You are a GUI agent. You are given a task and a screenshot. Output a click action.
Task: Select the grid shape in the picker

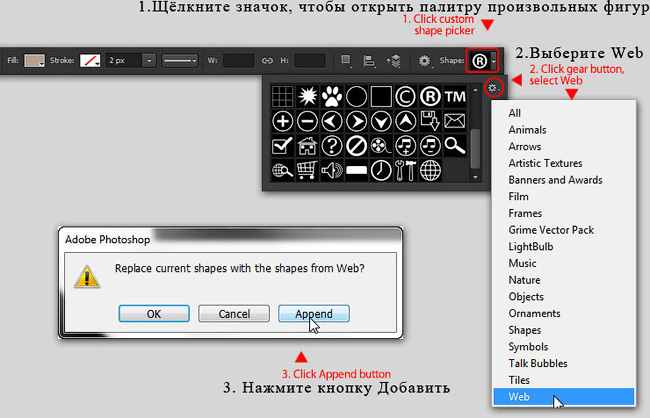283,97
